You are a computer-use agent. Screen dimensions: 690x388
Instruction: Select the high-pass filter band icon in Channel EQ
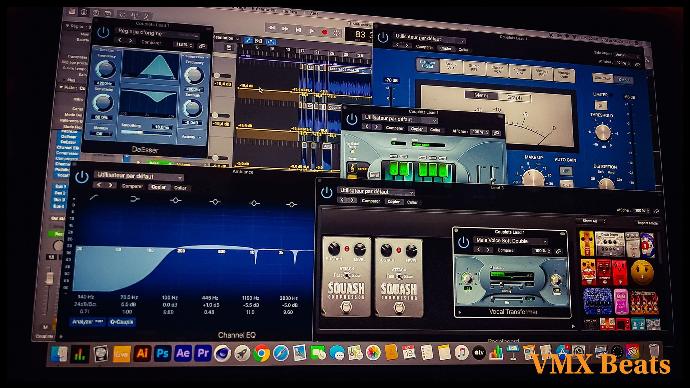pos(94,198)
